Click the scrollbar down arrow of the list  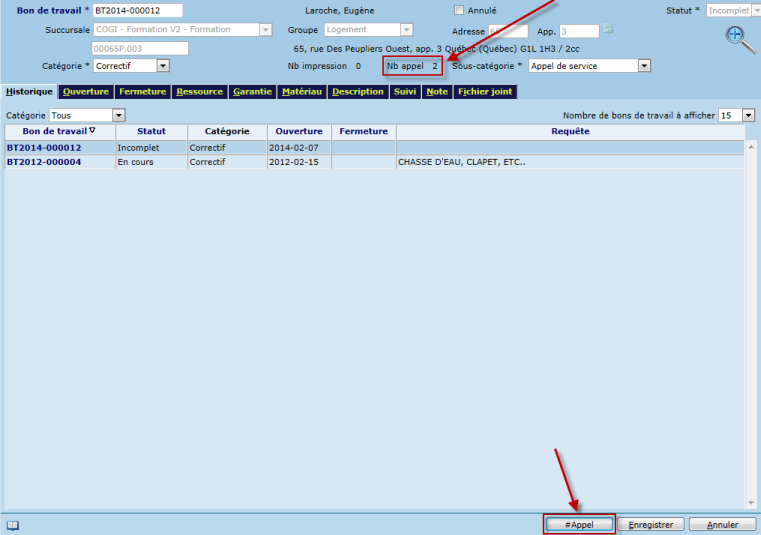750,503
